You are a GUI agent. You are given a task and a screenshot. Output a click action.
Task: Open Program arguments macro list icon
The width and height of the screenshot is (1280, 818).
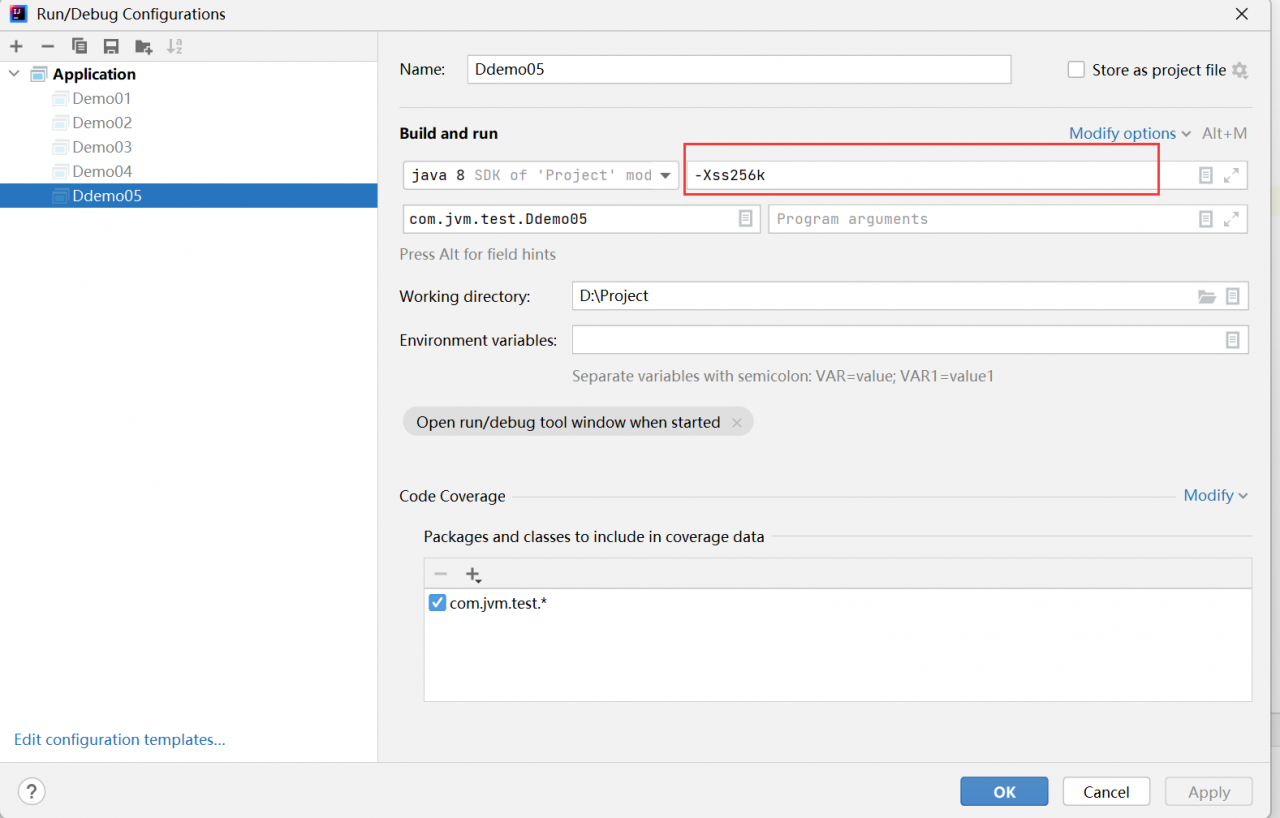(x=1206, y=219)
